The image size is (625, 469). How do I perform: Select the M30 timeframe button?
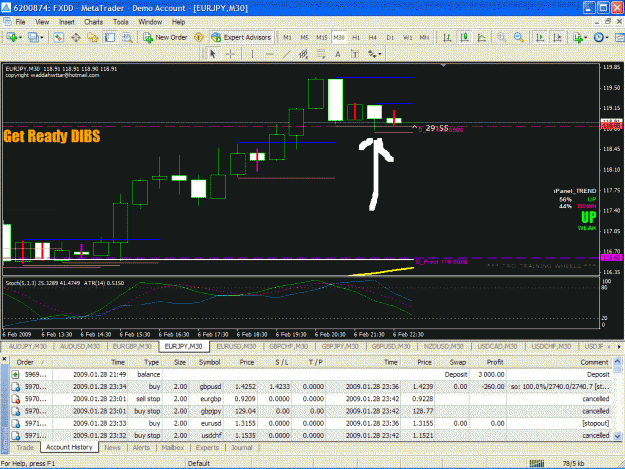(x=339, y=37)
